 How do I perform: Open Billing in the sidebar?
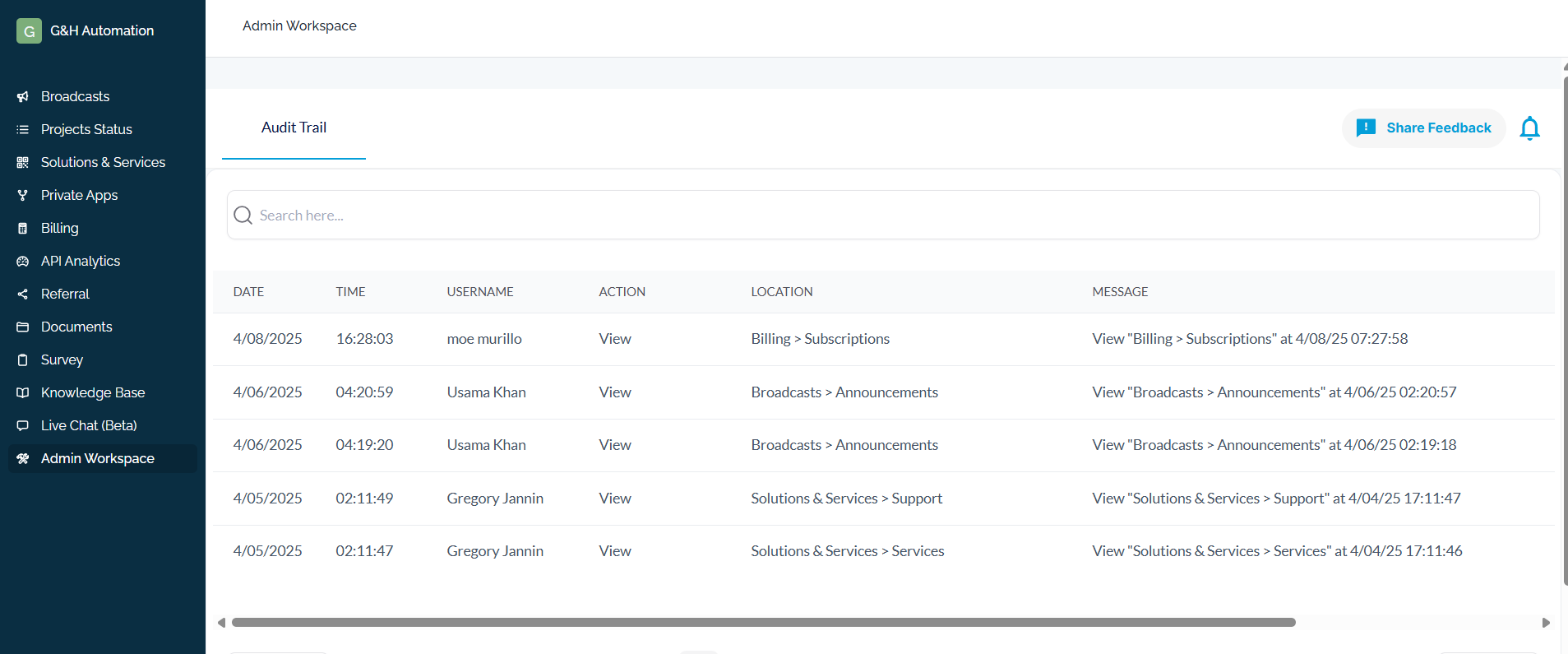[60, 229]
